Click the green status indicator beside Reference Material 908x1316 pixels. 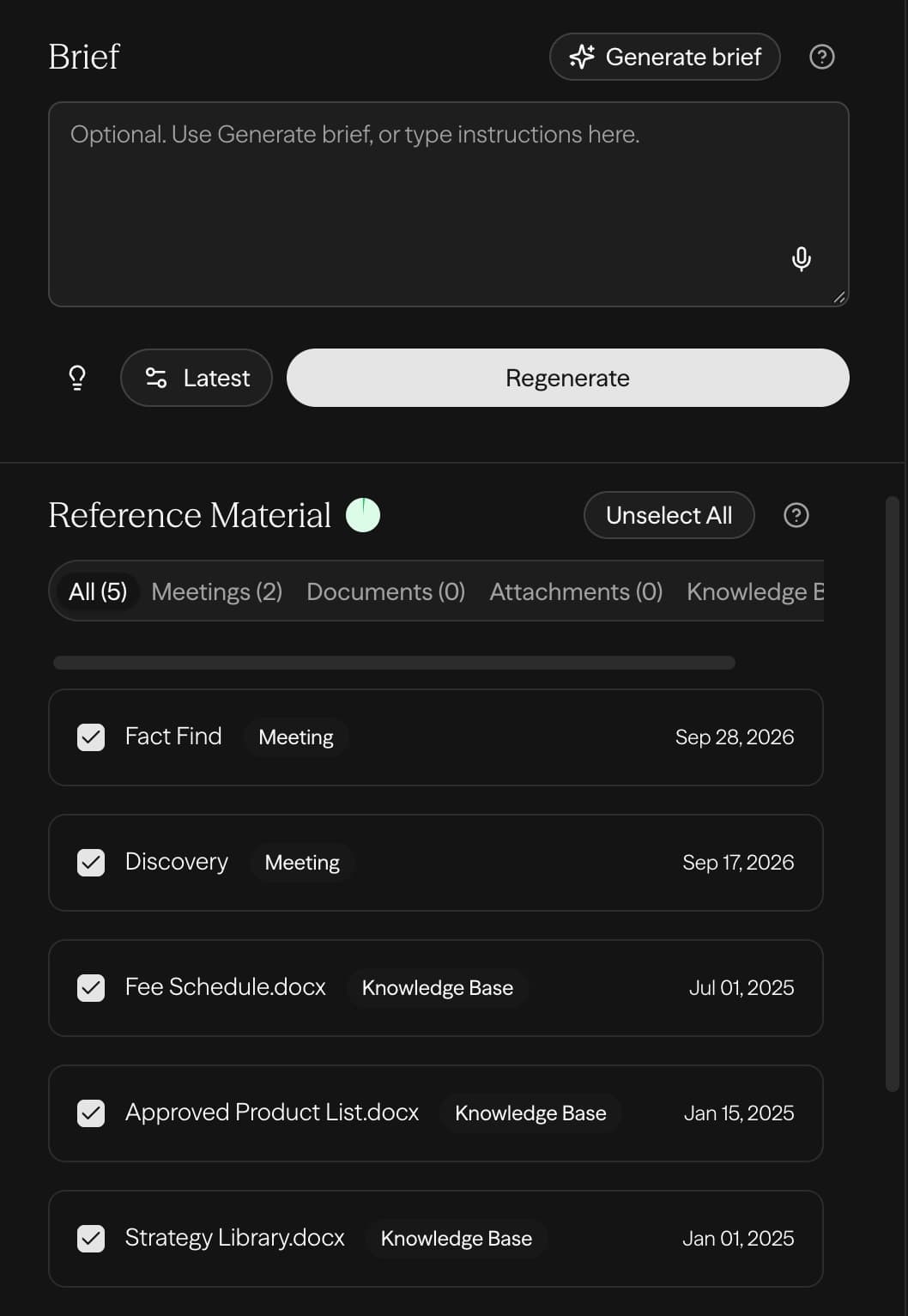click(x=362, y=515)
